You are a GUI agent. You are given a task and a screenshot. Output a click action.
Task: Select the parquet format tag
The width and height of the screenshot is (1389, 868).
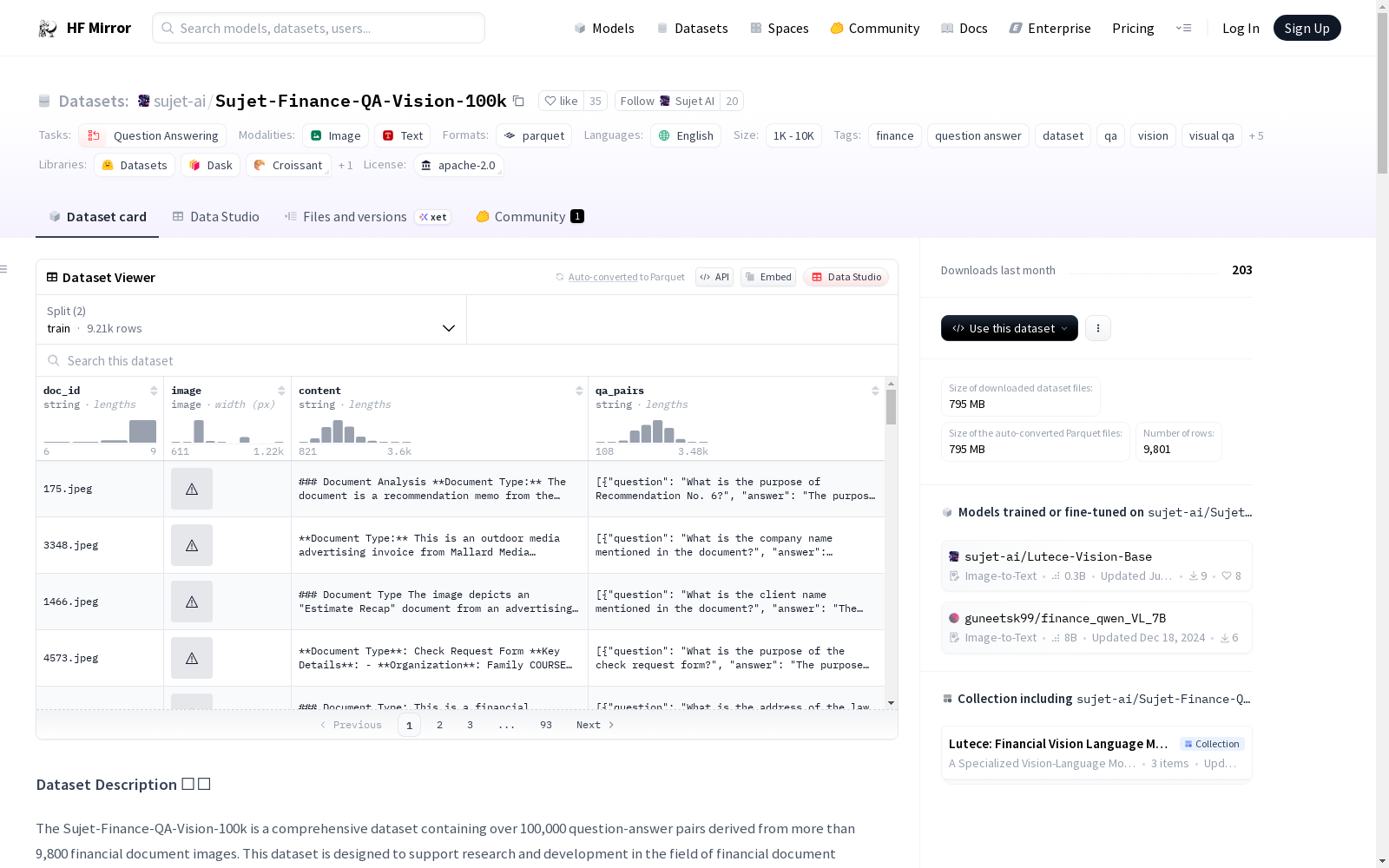click(x=534, y=135)
